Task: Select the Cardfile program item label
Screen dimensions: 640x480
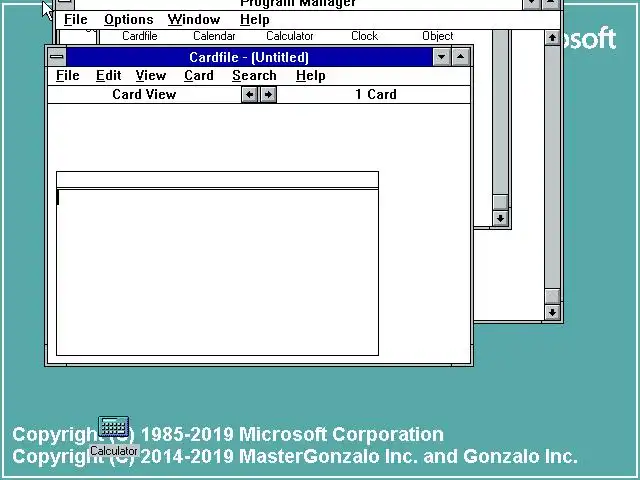Action: [140, 36]
